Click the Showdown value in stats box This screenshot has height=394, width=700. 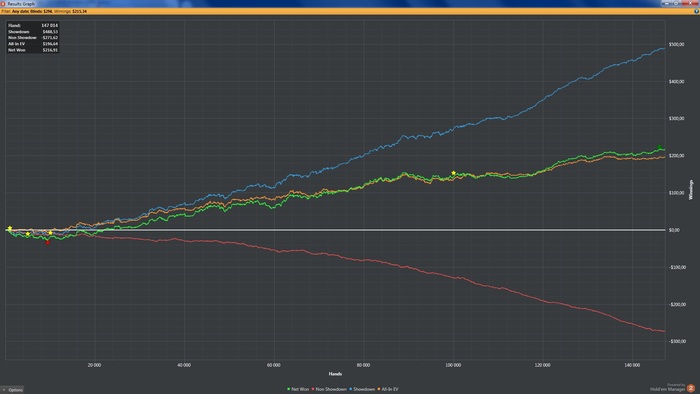click(x=50, y=32)
